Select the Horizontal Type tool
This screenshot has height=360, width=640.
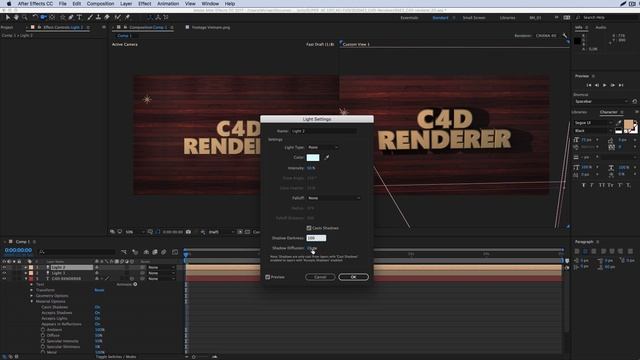pos(80,17)
